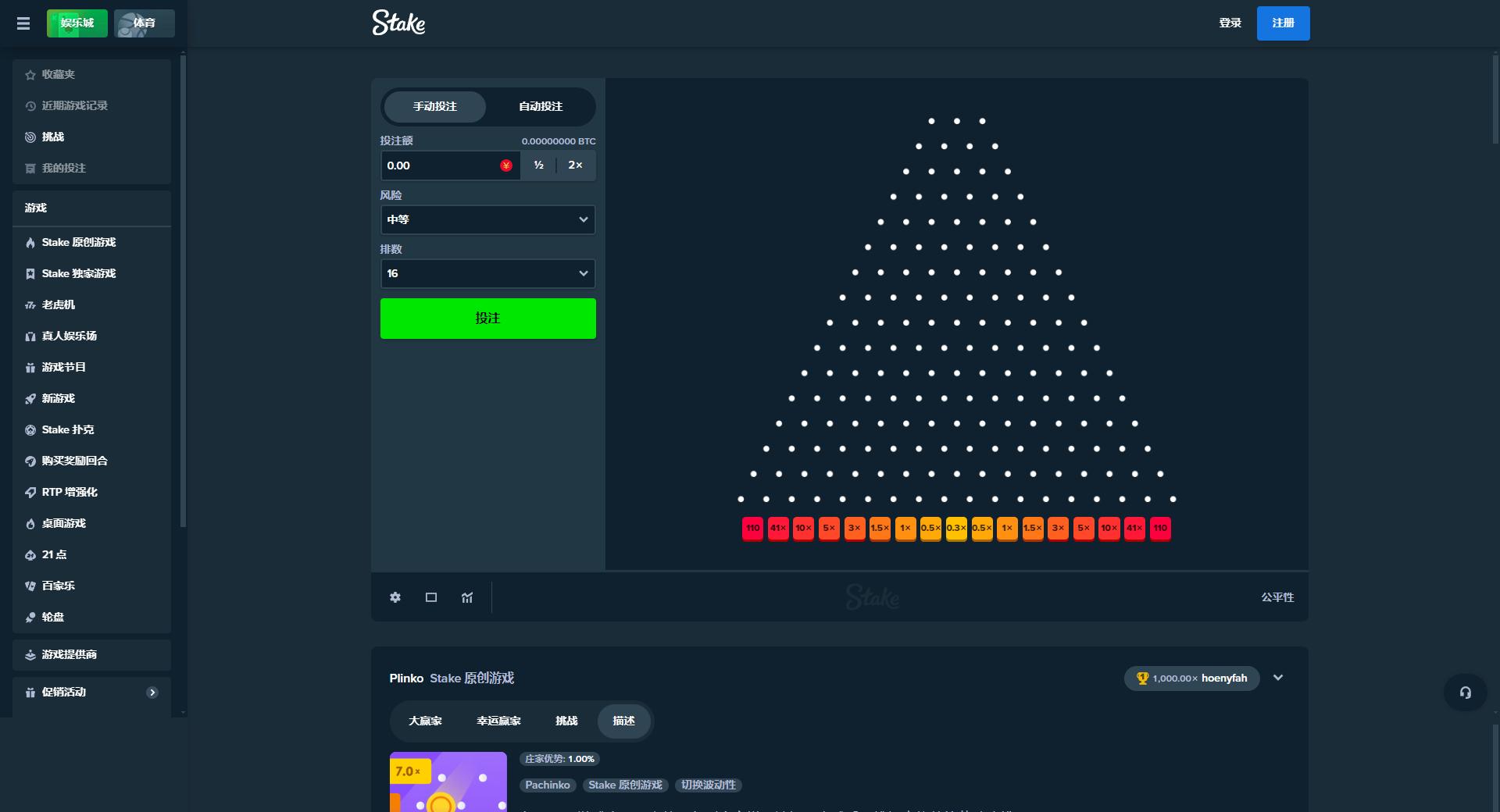Open live support headset button
1500x812 pixels.
click(x=1466, y=693)
